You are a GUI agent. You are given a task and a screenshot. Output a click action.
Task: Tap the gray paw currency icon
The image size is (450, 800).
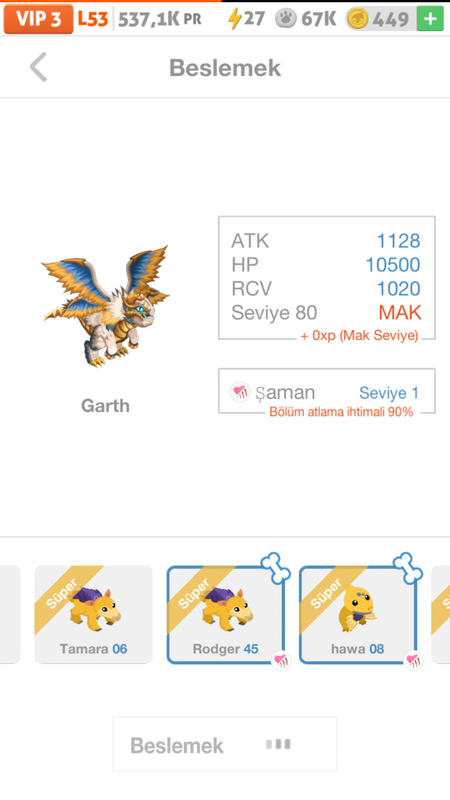286,19
